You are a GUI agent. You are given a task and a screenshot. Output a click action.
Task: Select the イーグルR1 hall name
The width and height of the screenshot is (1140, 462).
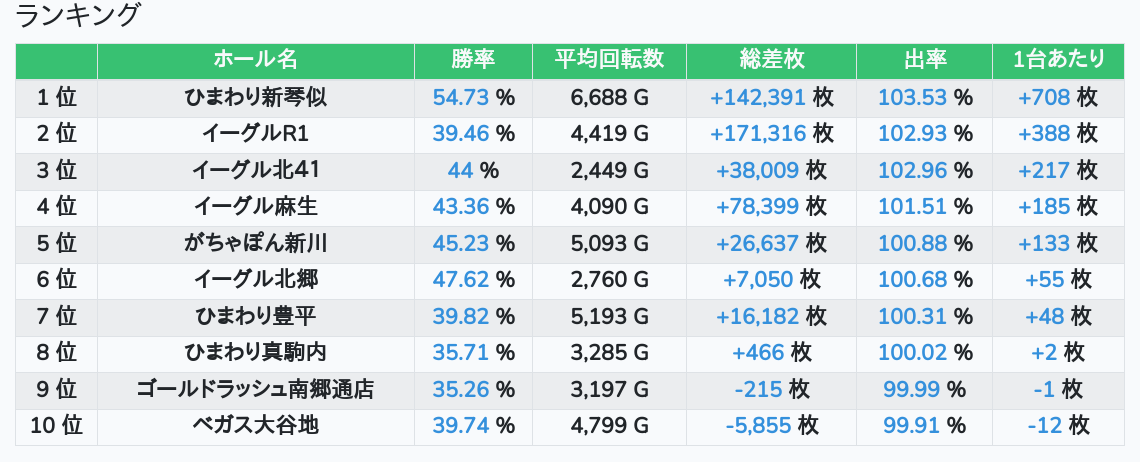coord(256,133)
